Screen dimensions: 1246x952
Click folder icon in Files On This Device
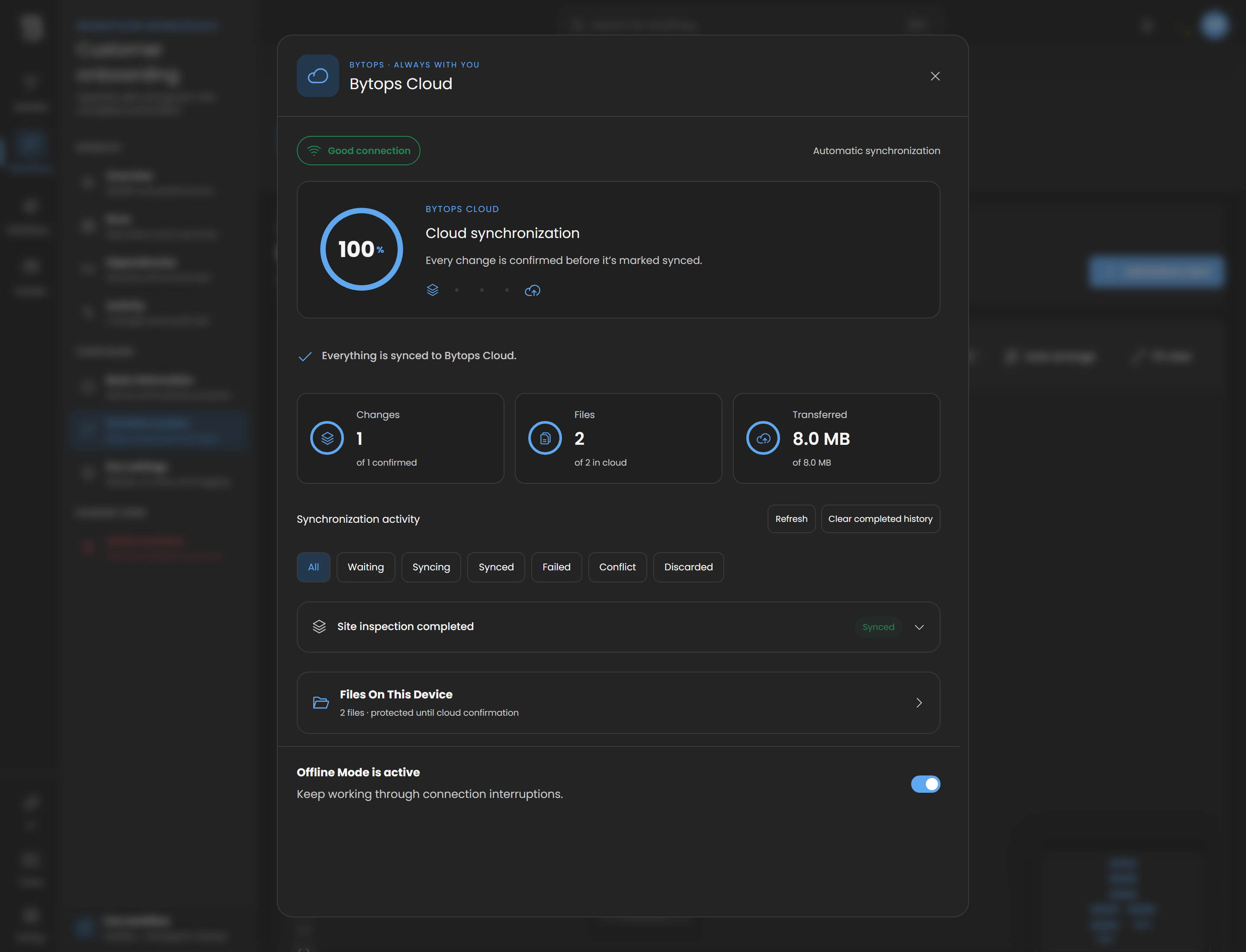click(x=321, y=703)
